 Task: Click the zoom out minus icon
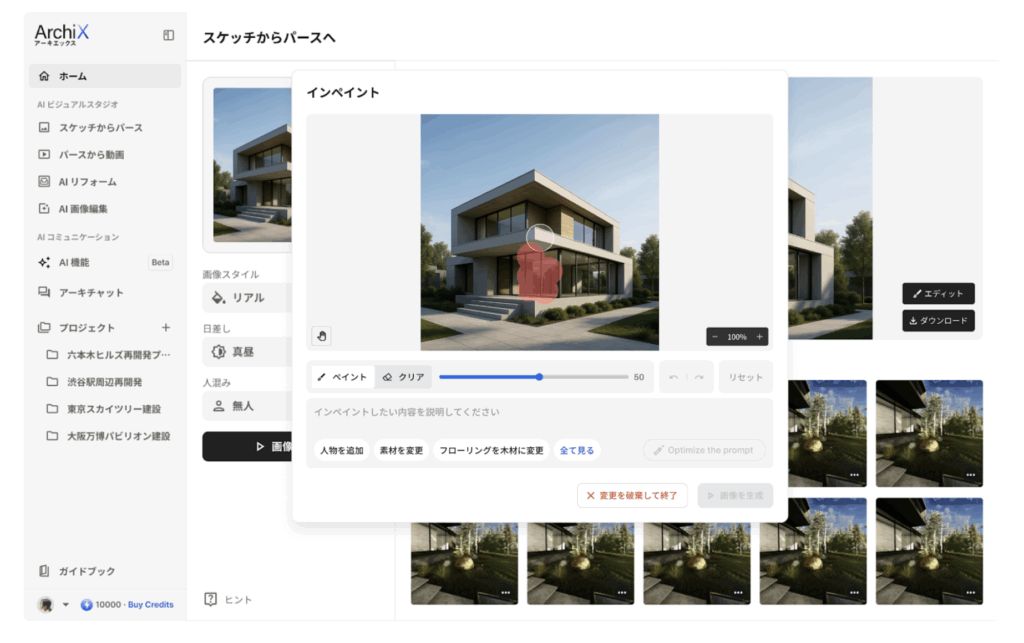point(715,337)
